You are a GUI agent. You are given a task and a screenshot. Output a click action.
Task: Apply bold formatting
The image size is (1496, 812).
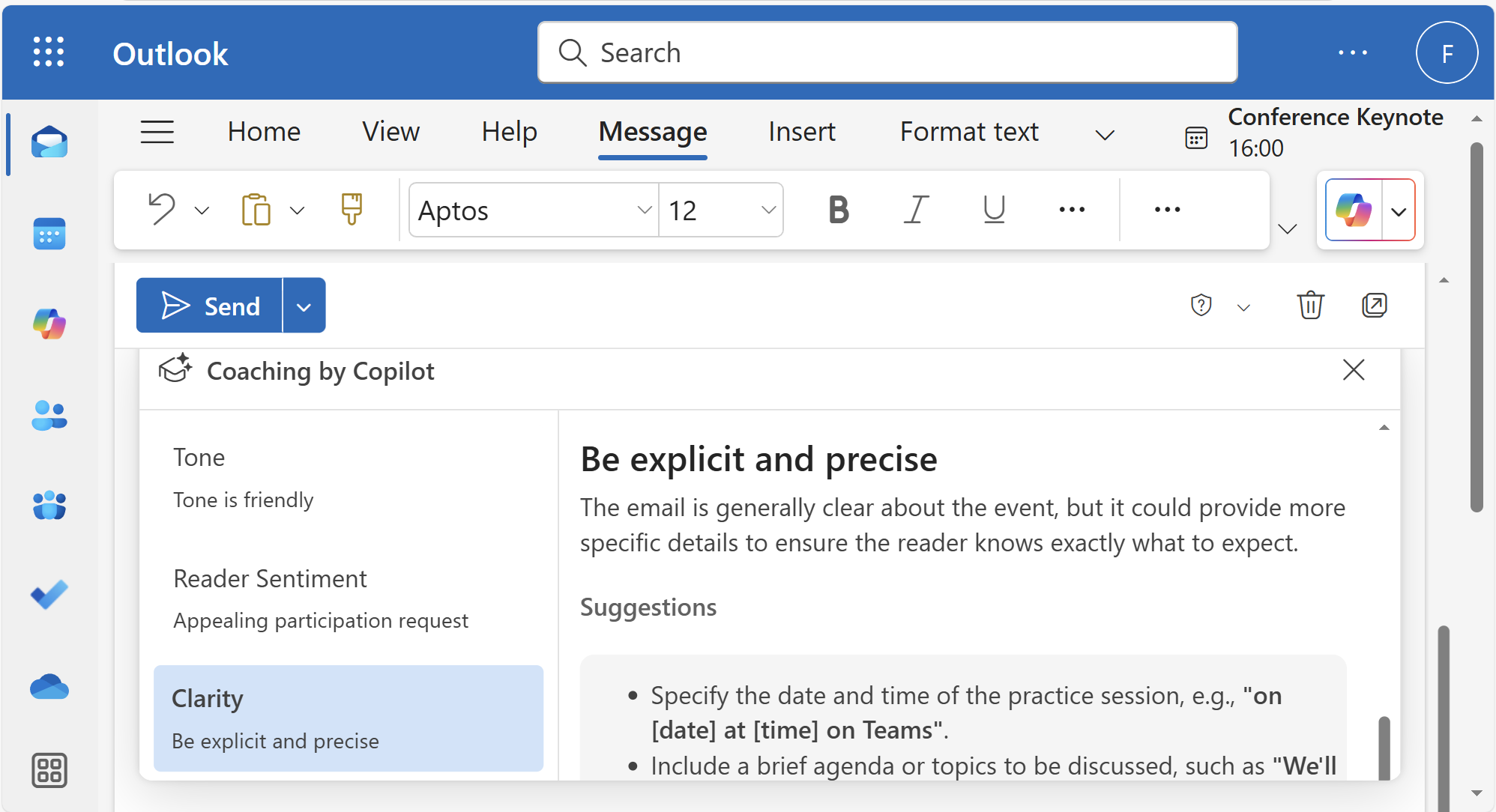[839, 210]
